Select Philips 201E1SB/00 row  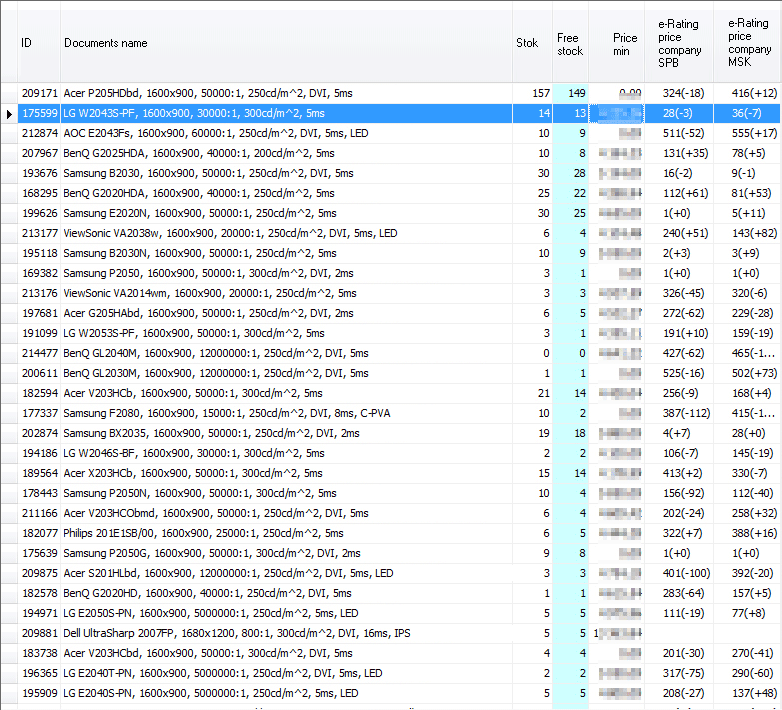(286, 533)
